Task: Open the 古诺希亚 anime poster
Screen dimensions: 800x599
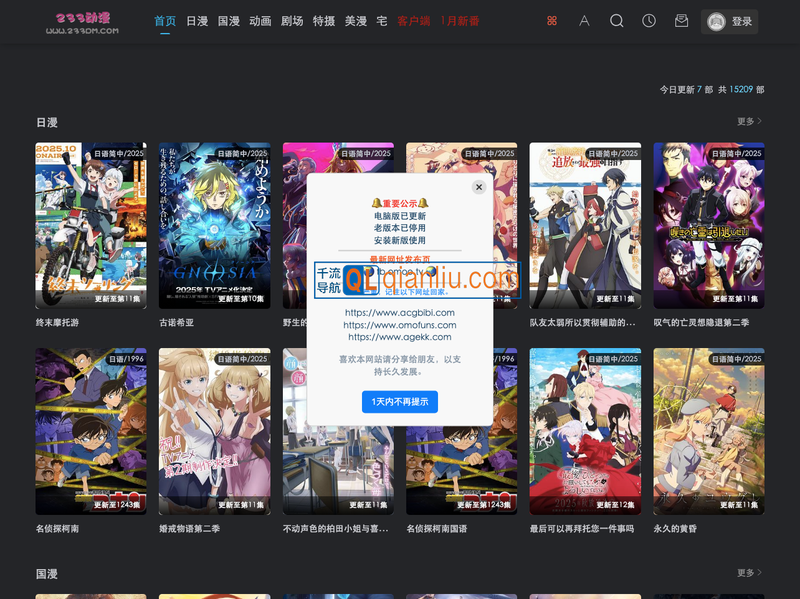Action: (214, 225)
